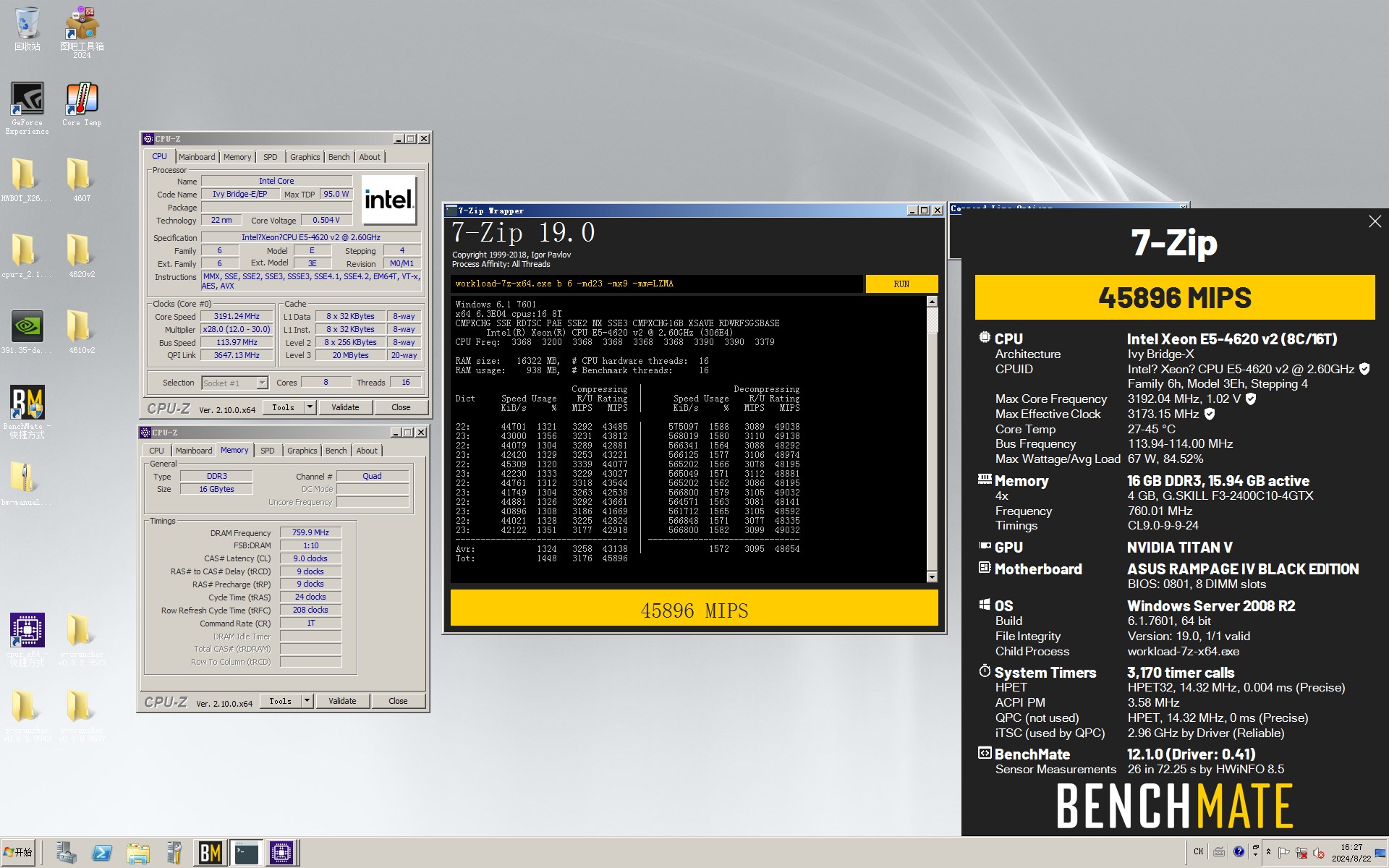Screen dimensions: 1389x868
Task: Click the DRAM Frequency value 759.9 MHz
Action: point(310,532)
